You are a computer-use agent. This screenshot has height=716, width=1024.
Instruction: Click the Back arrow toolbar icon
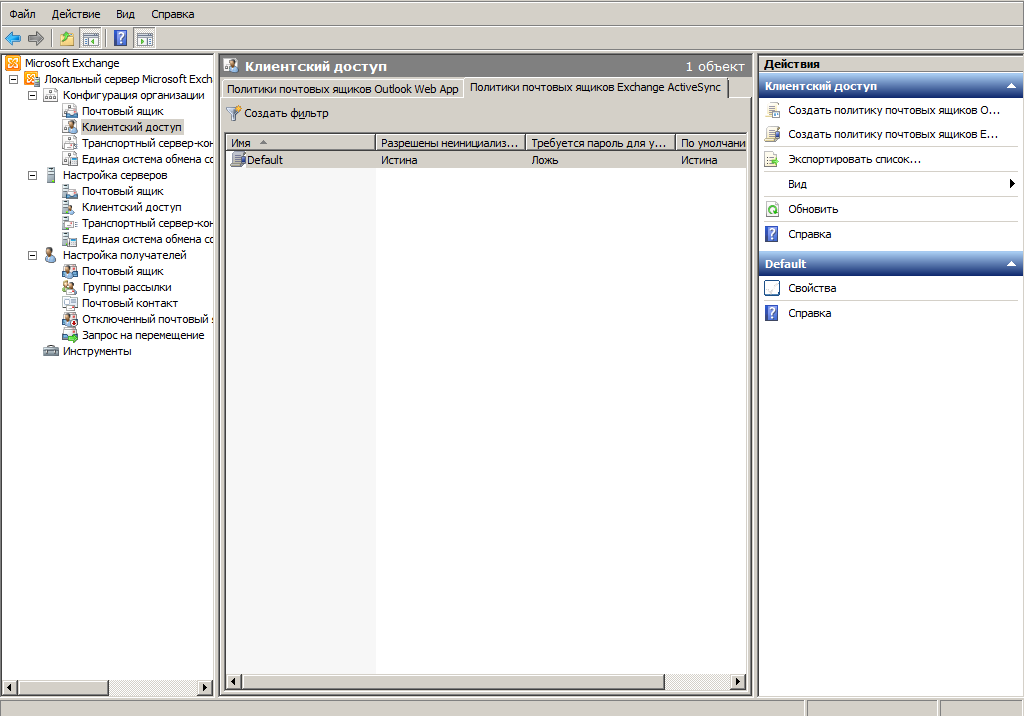click(12, 39)
